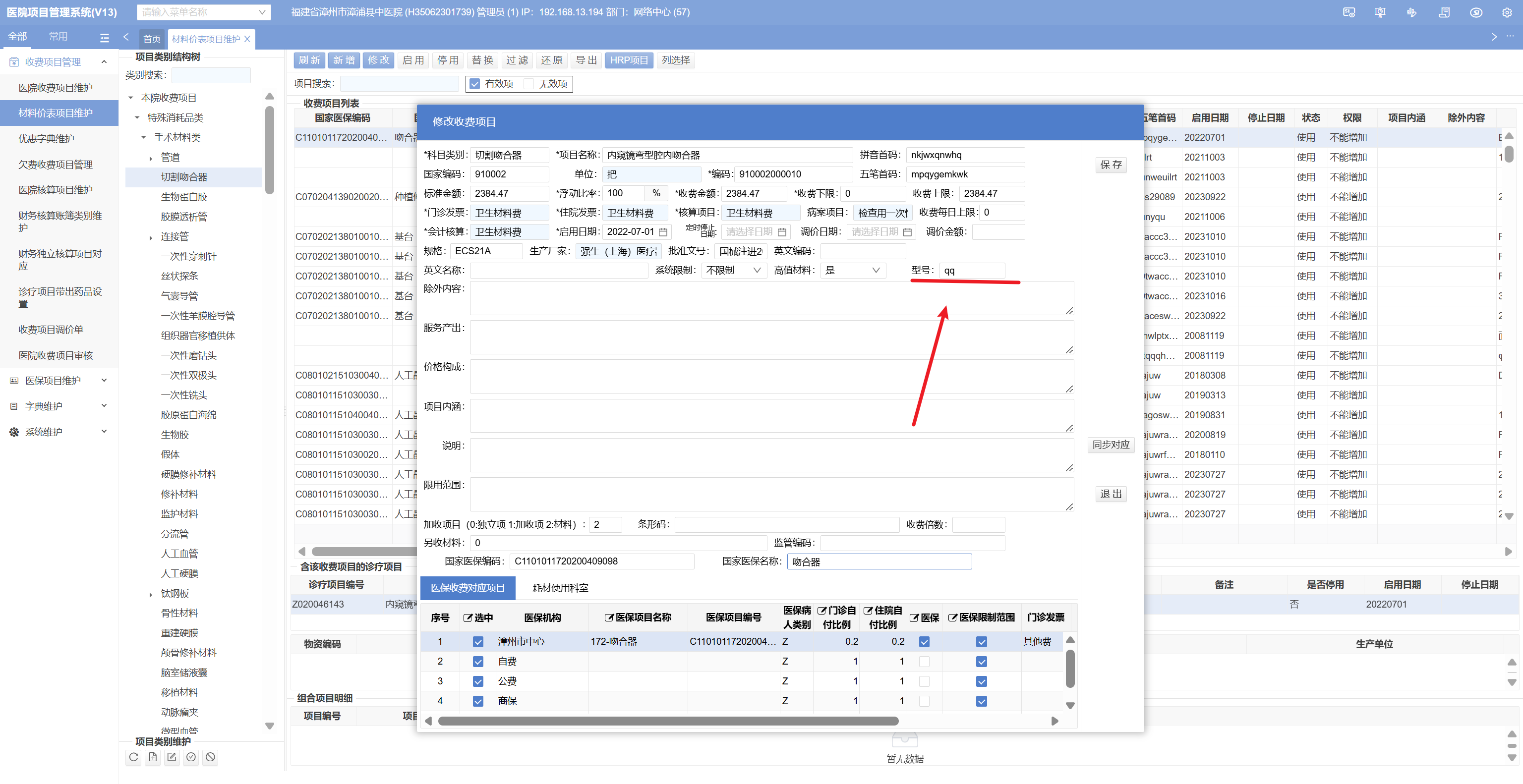This screenshot has width=1523, height=784.
Task: Click the refresh icon under 项目类别维护
Action: (134, 757)
